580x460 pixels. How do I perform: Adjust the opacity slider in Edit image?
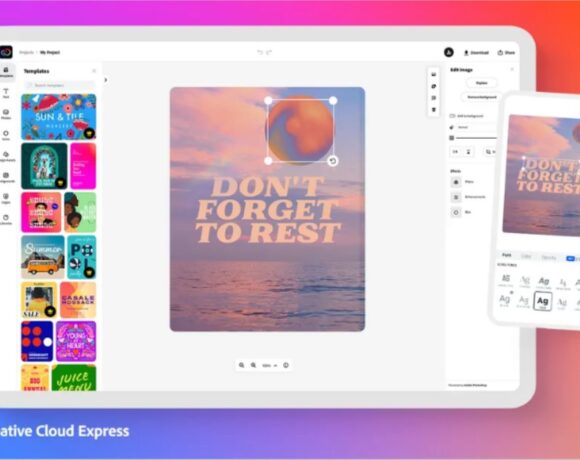476,138
